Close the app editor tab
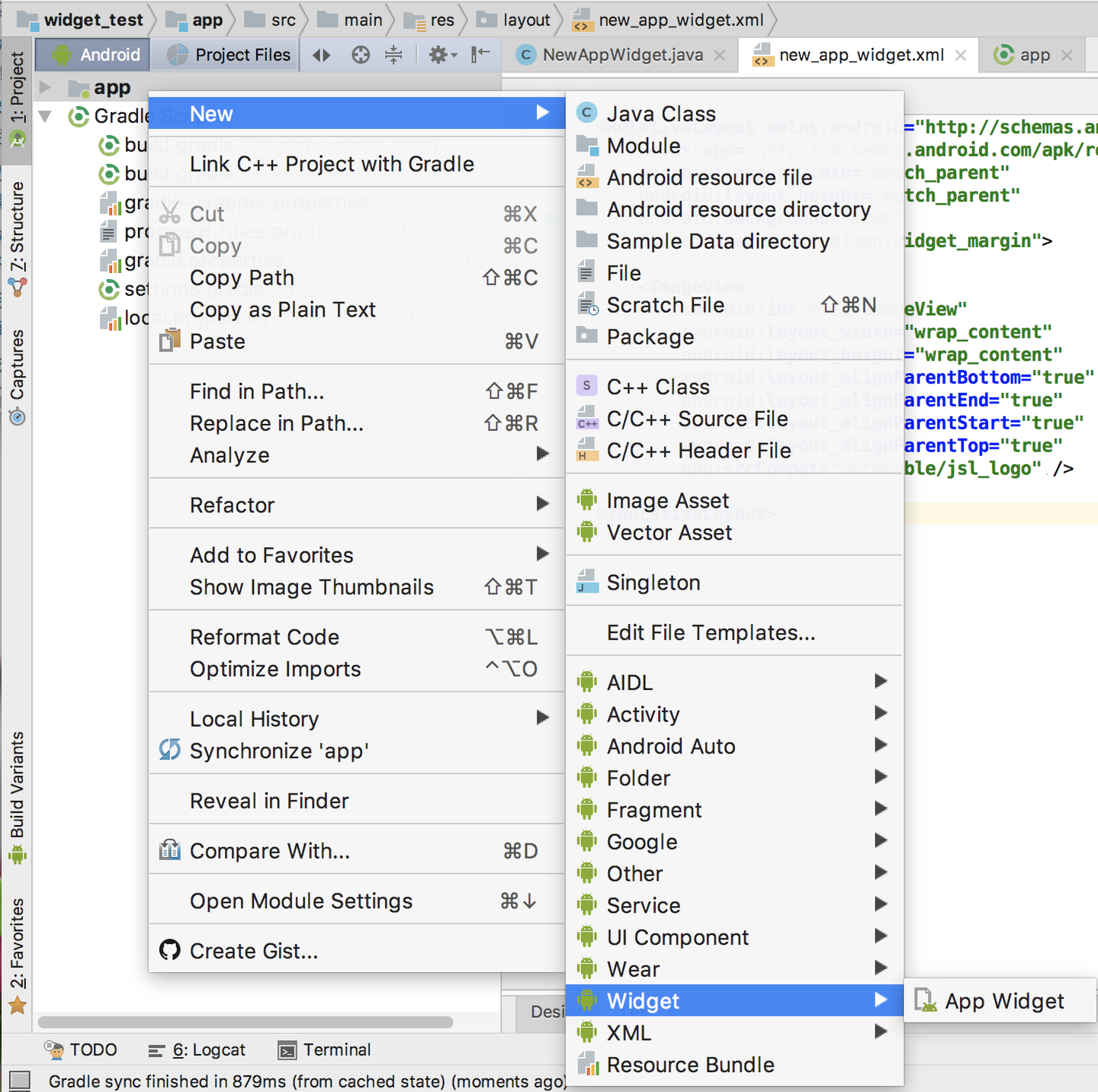Viewport: 1098px width, 1092px height. pyautogui.click(x=1067, y=56)
